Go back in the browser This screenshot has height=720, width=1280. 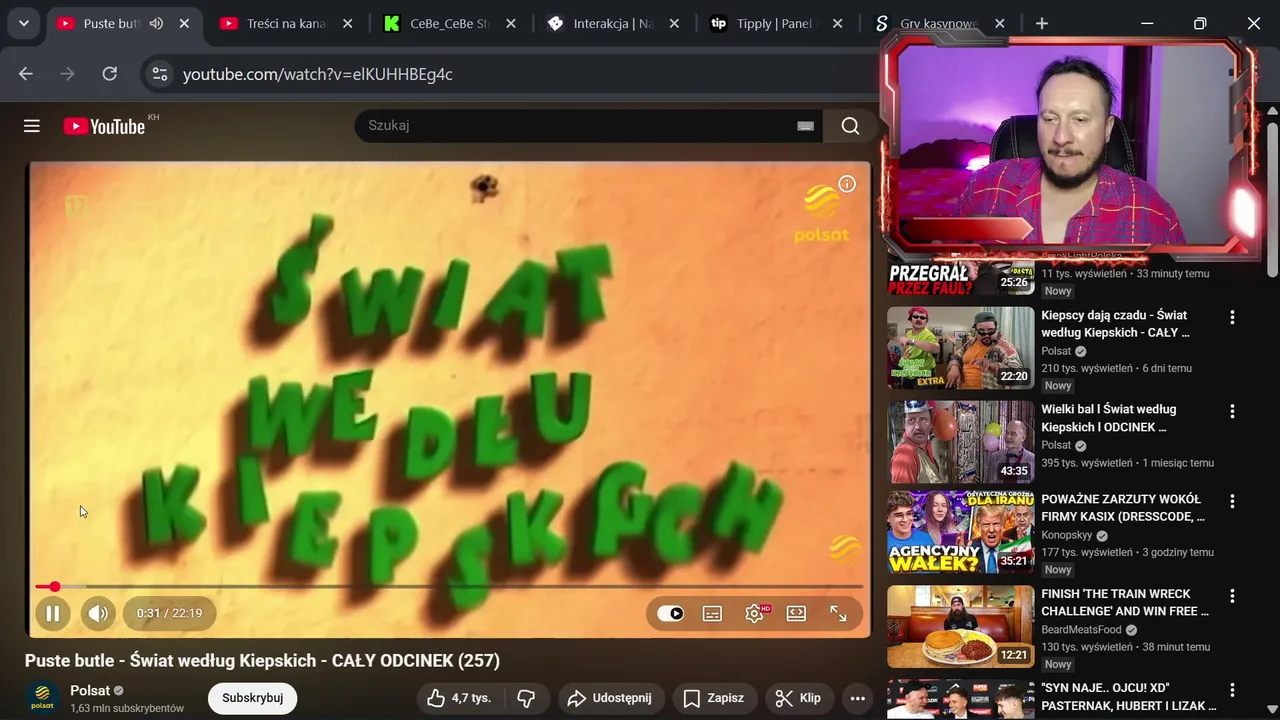pyautogui.click(x=26, y=74)
